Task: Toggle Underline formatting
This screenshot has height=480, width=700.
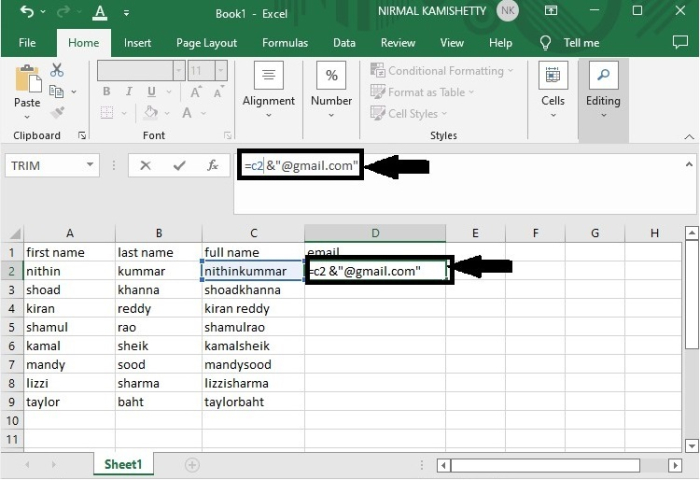Action: [x=151, y=92]
